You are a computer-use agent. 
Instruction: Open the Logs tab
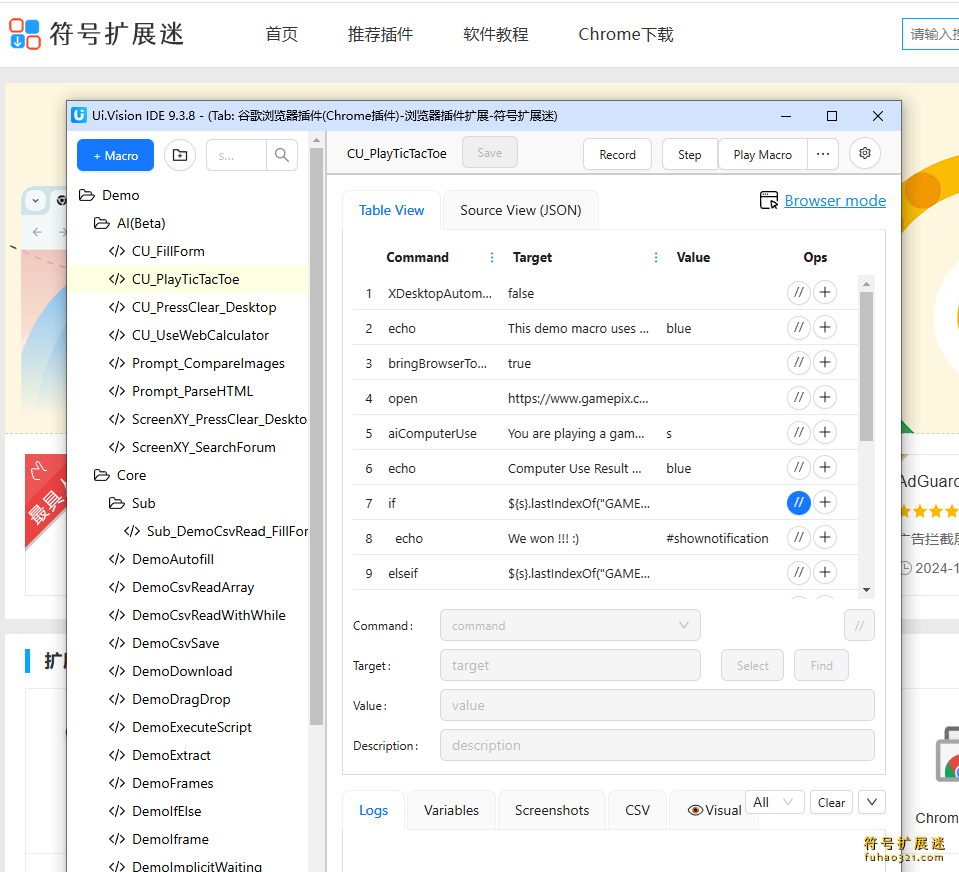tap(374, 810)
